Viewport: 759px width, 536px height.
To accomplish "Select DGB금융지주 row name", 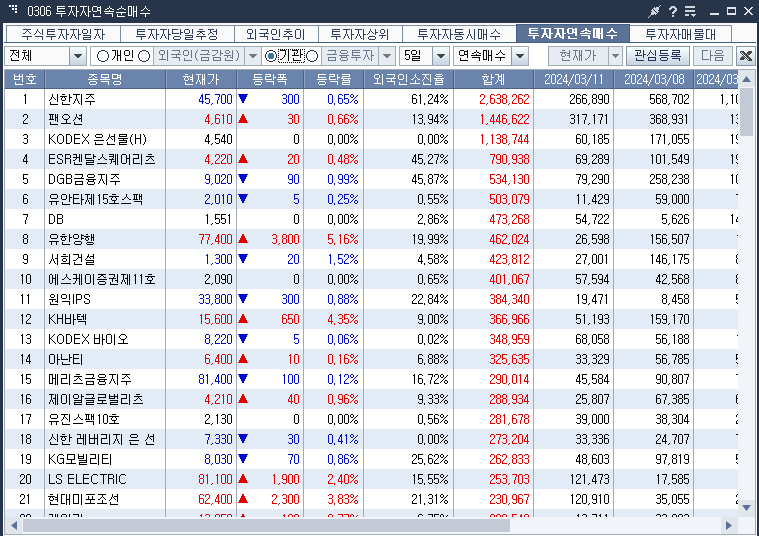I will pos(84,179).
